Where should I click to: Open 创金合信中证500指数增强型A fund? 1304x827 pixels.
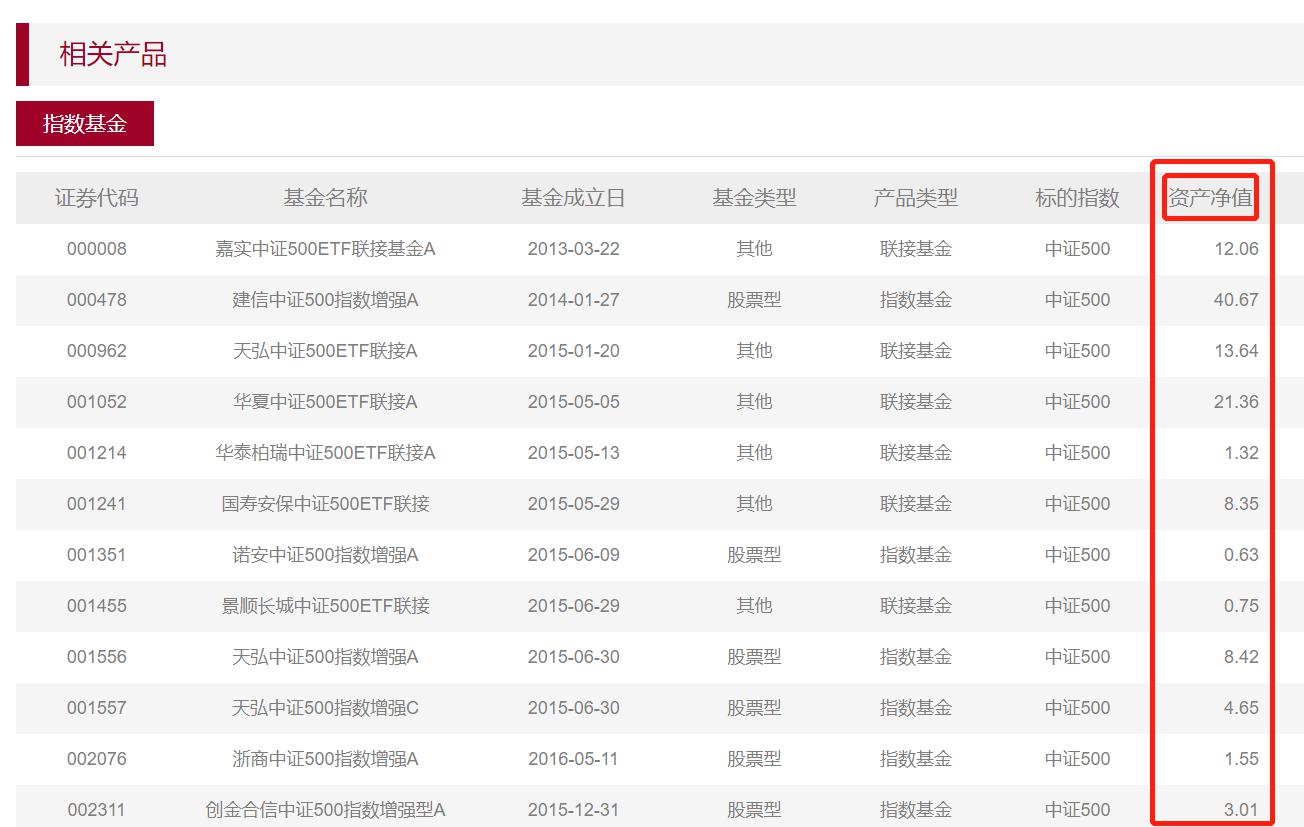325,810
